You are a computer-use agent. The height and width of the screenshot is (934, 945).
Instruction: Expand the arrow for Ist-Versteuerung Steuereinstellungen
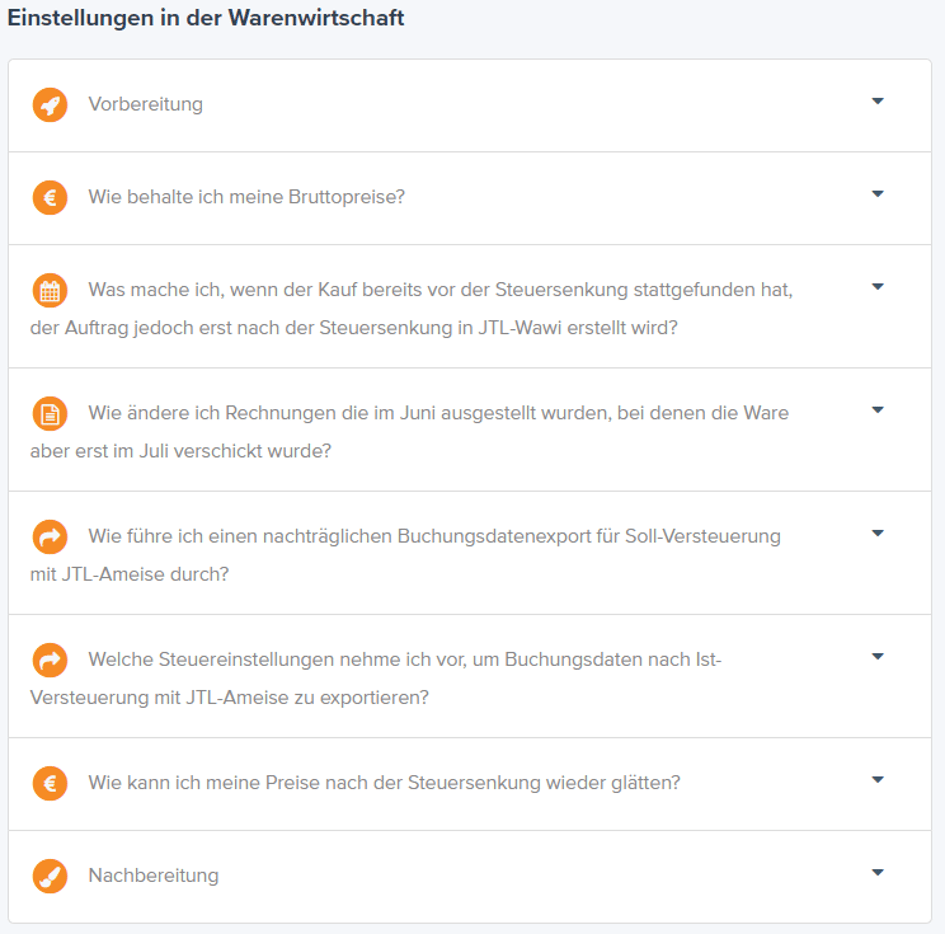click(878, 656)
